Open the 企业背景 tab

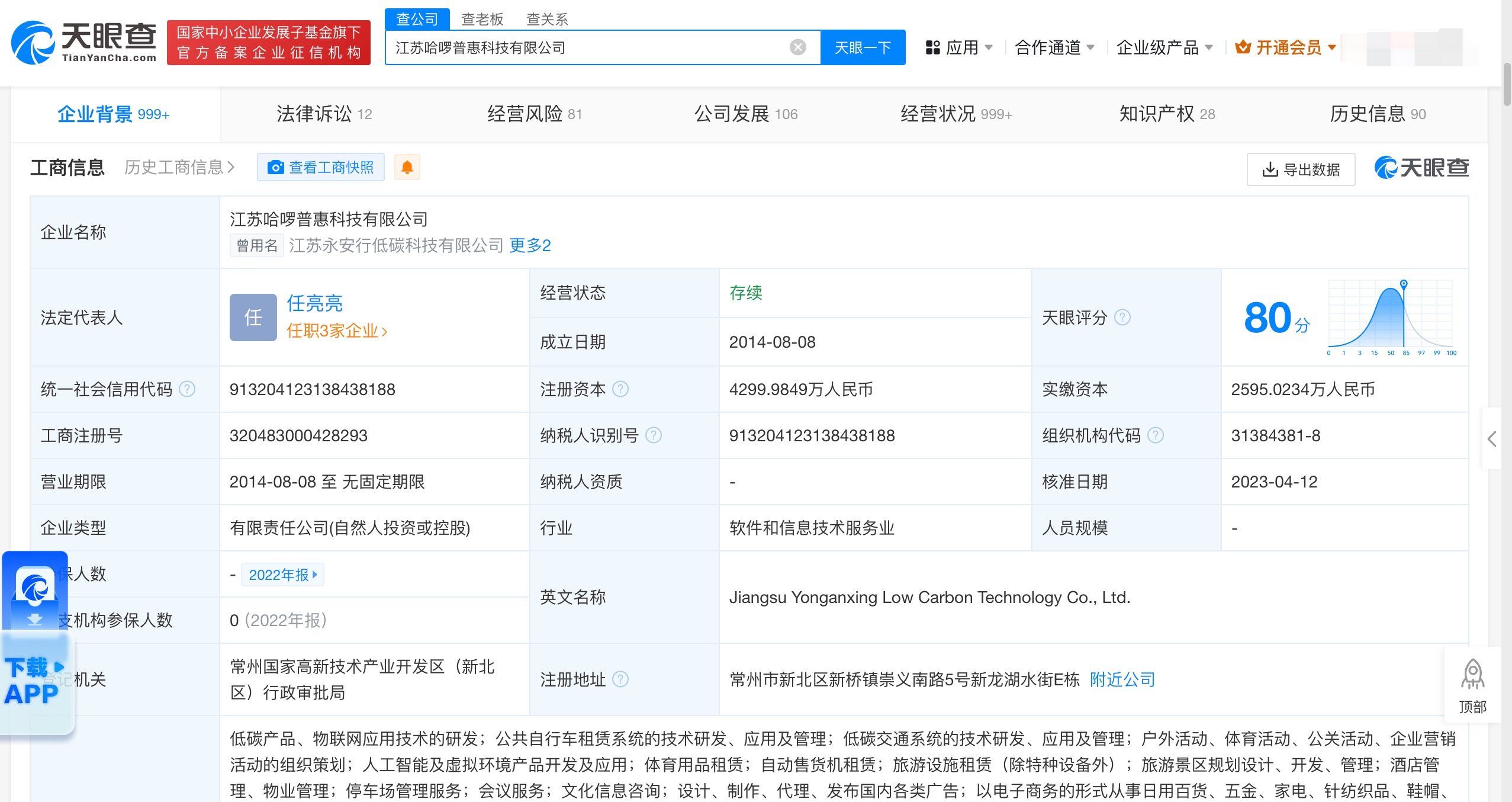114,114
